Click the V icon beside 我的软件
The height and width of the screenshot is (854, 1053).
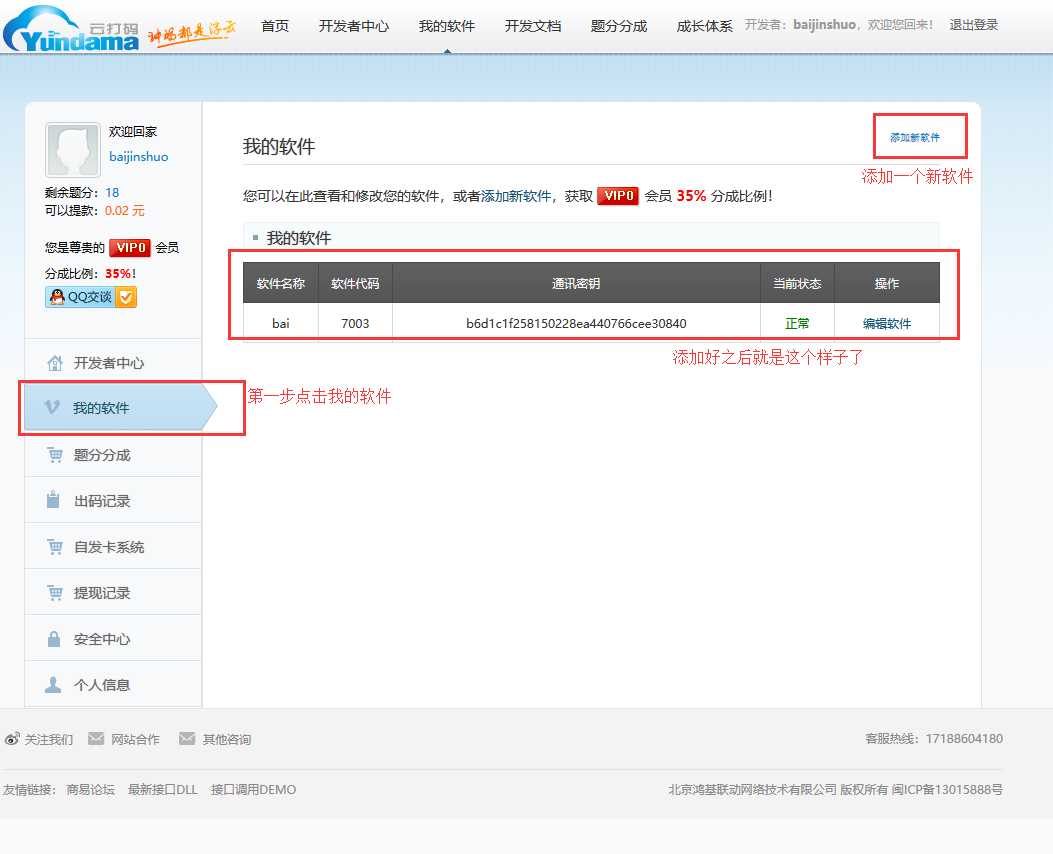click(52, 407)
